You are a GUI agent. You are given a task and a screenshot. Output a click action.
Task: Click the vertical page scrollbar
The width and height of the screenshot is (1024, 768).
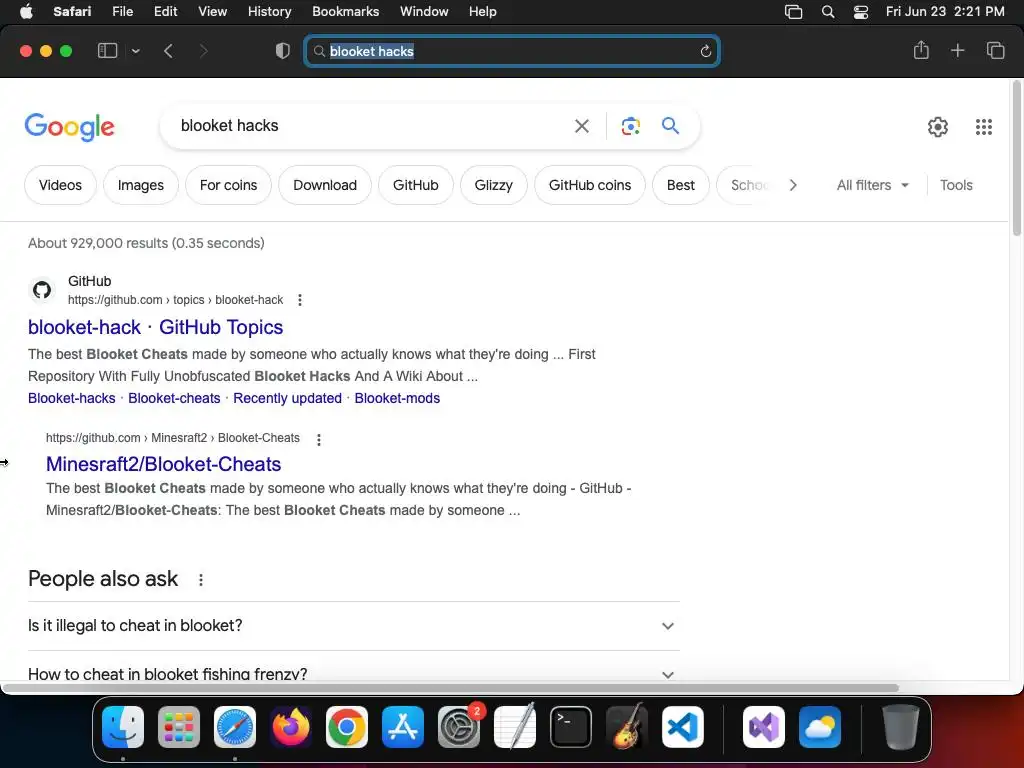[x=1016, y=158]
